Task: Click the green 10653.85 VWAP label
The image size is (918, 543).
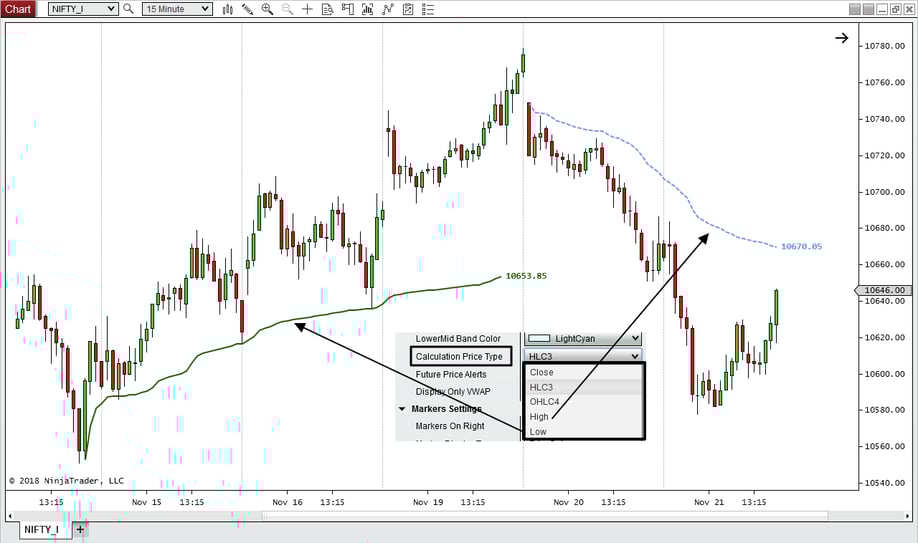Action: (x=526, y=276)
